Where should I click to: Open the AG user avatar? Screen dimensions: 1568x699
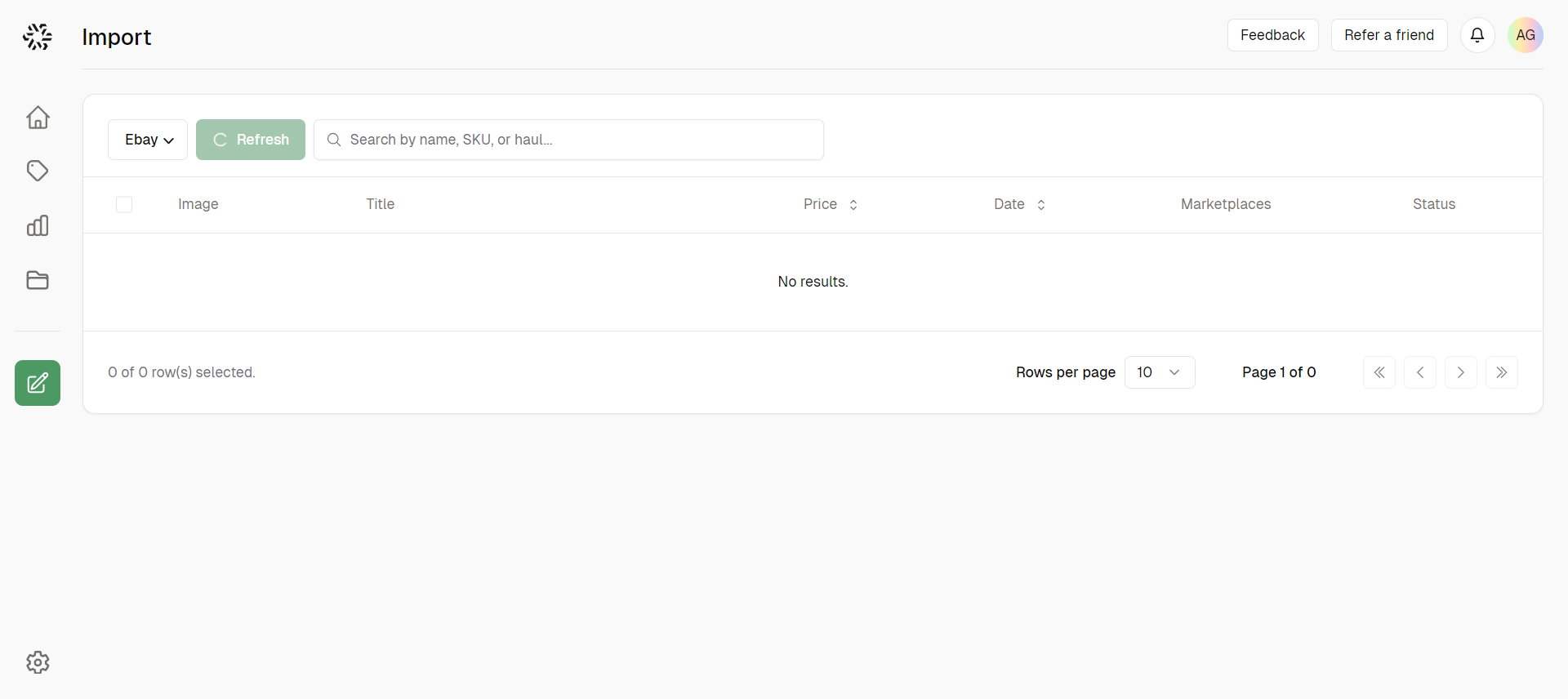tap(1526, 35)
